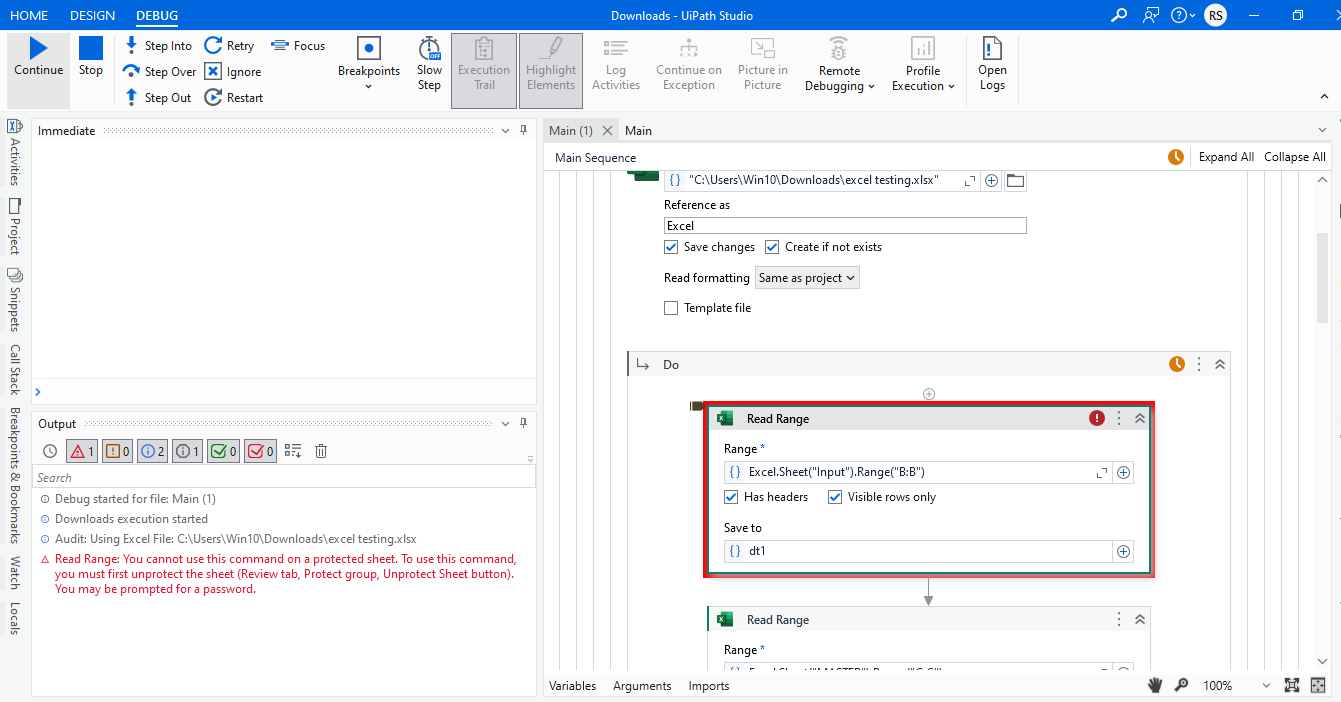Open Project side panel
The image size is (1341, 702).
[x=15, y=226]
